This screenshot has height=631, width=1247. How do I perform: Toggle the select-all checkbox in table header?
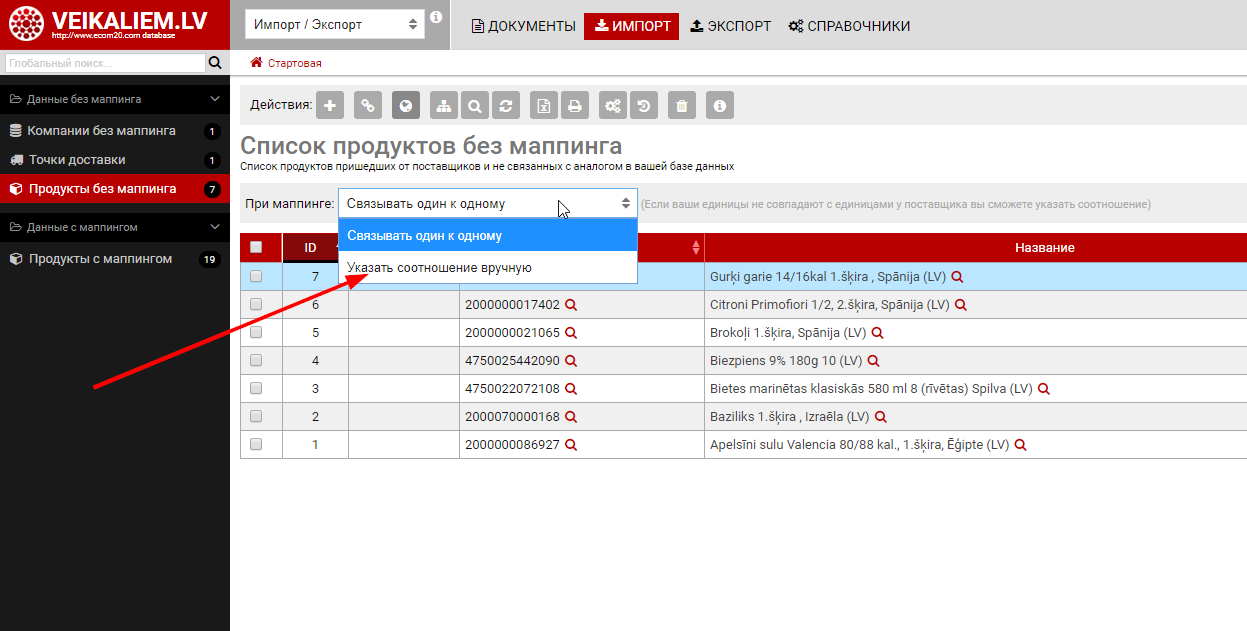[x=256, y=247]
